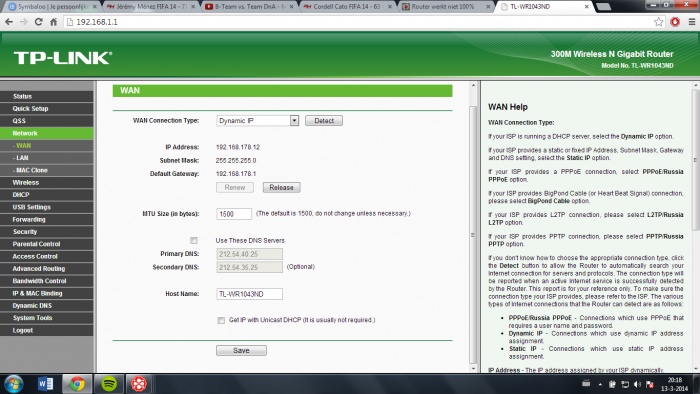
Task: Switch to Router werkt niet tab
Action: 445,7
